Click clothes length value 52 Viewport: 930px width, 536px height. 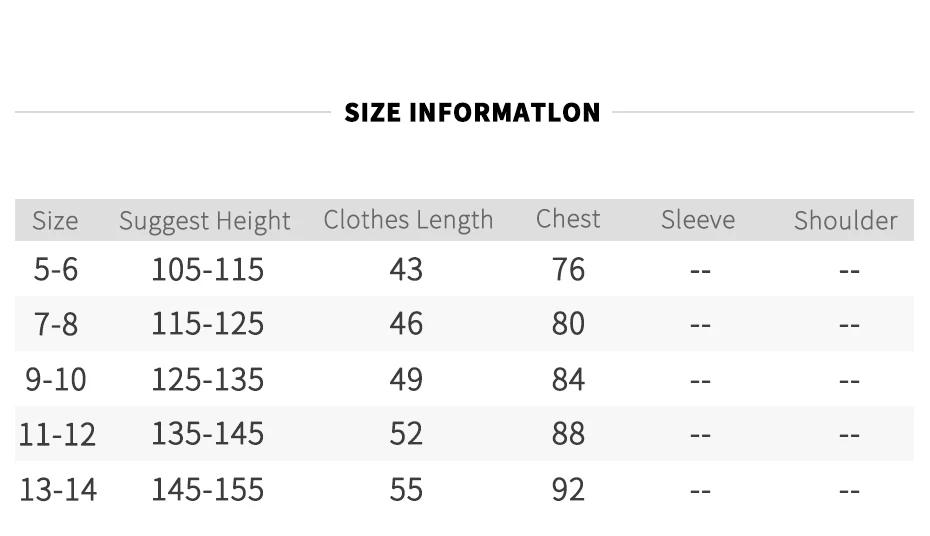coord(406,433)
